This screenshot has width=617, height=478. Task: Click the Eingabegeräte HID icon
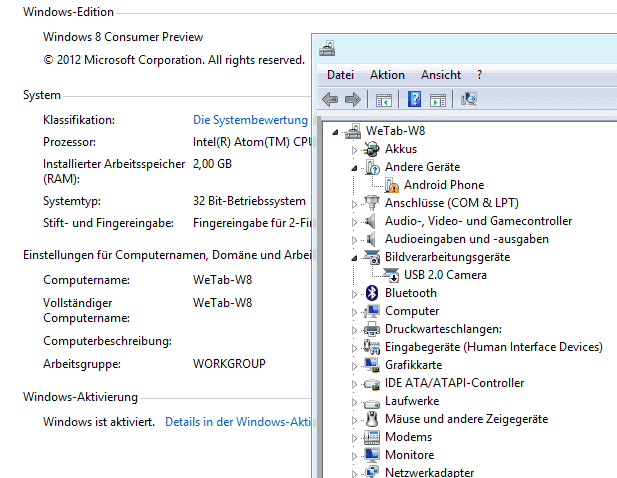372,347
